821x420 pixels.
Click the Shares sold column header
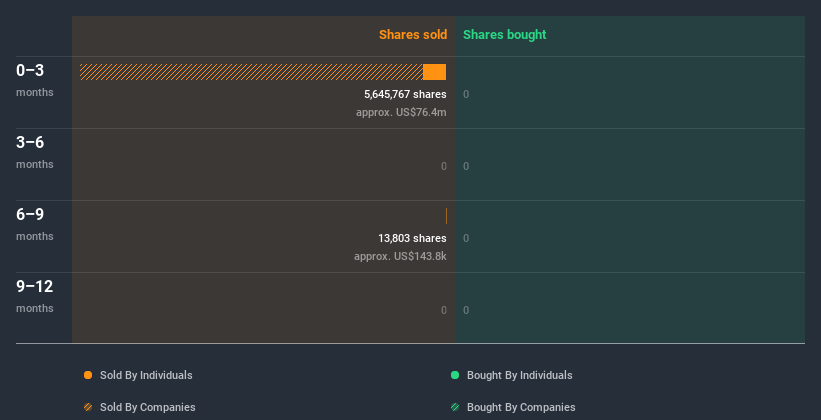coord(413,35)
